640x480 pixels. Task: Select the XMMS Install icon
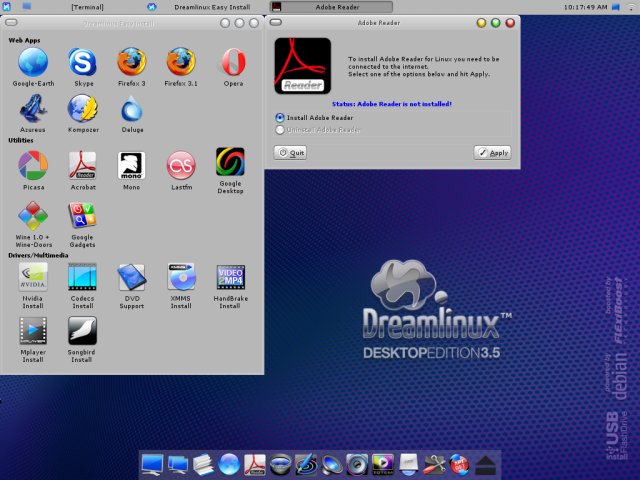click(x=181, y=277)
